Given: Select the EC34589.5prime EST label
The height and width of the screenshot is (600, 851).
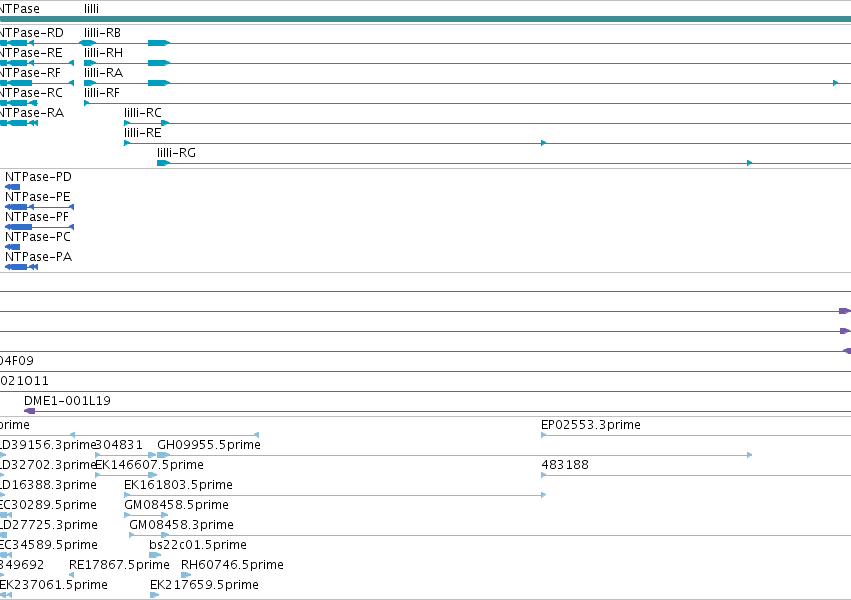Looking at the screenshot, I should pyautogui.click(x=48, y=545).
